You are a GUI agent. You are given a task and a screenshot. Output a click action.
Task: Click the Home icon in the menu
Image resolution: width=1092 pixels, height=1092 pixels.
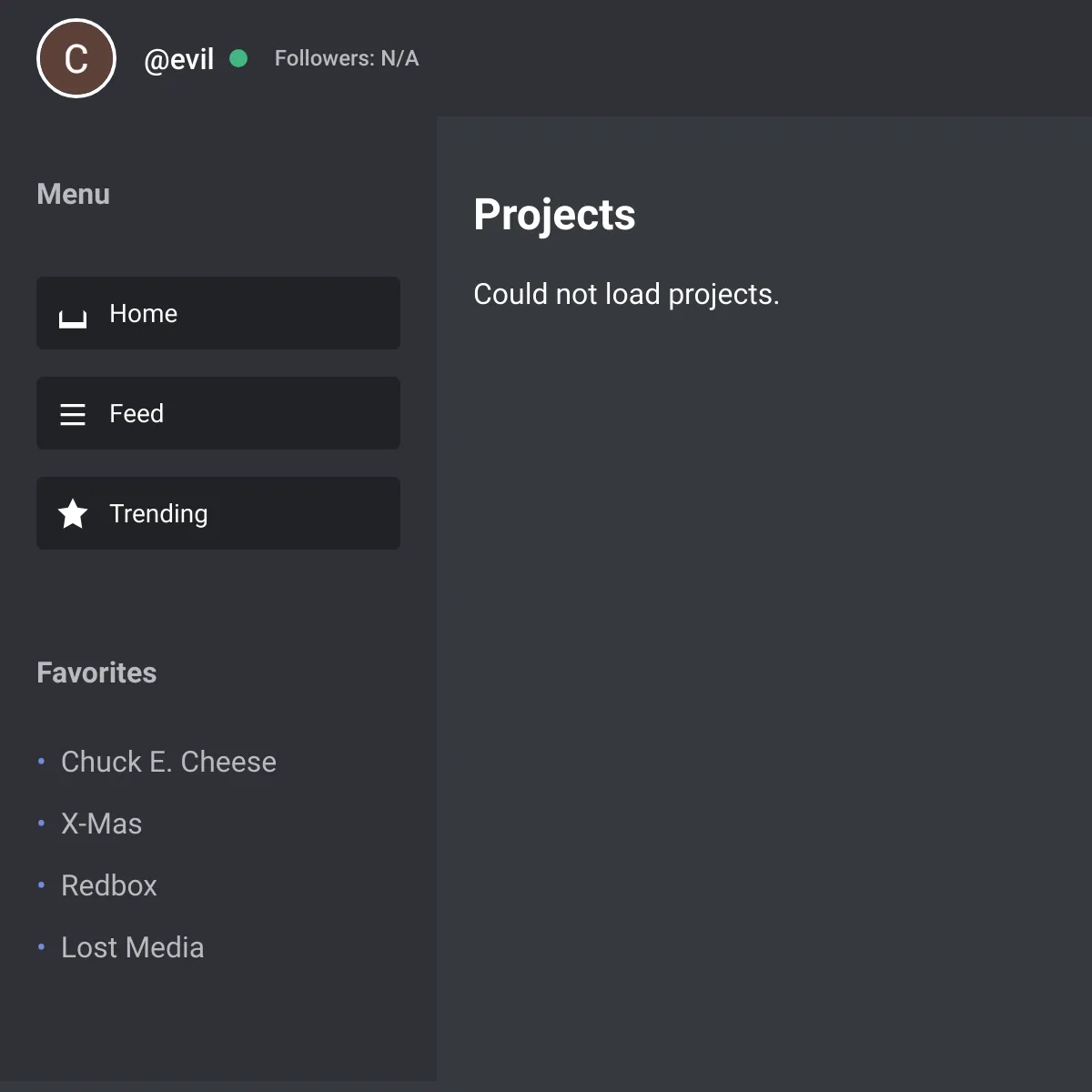click(x=73, y=318)
